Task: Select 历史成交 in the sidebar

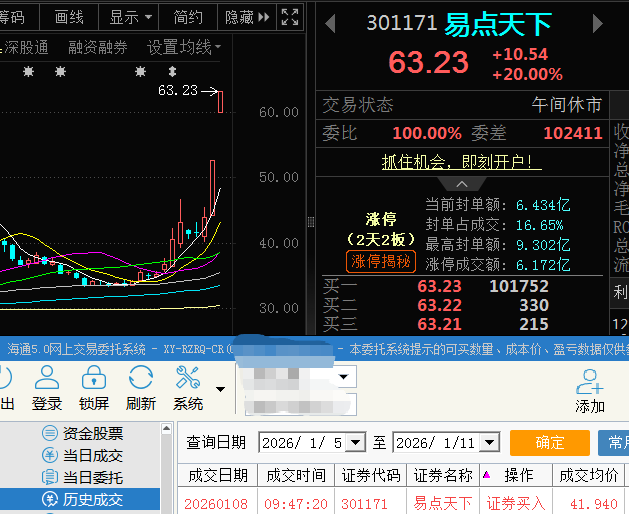Action: tap(83, 500)
